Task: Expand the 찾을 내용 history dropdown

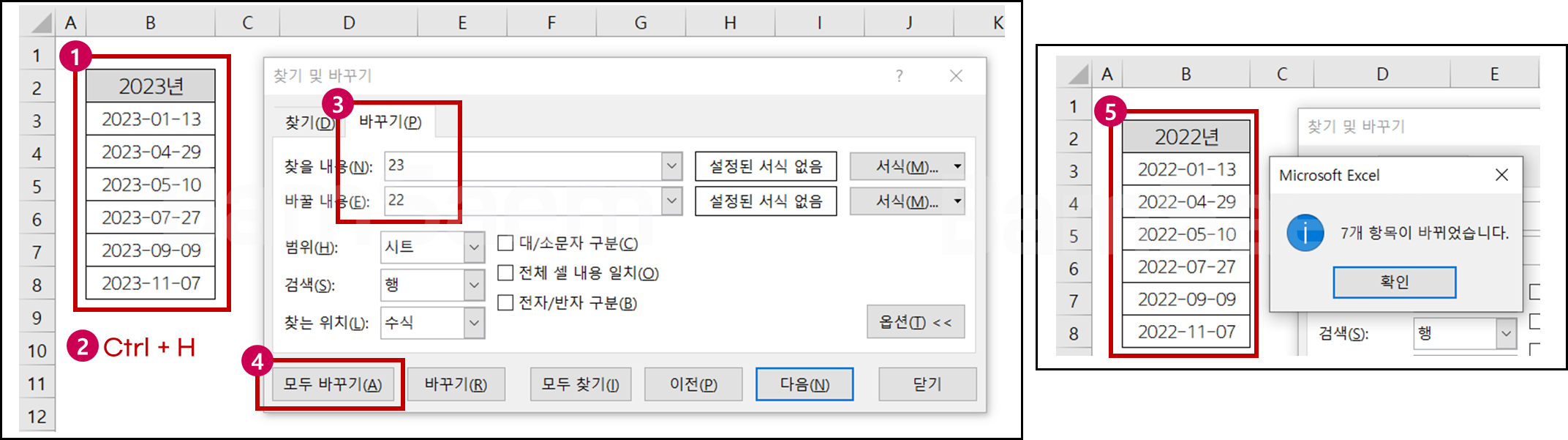Action: pyautogui.click(x=672, y=166)
